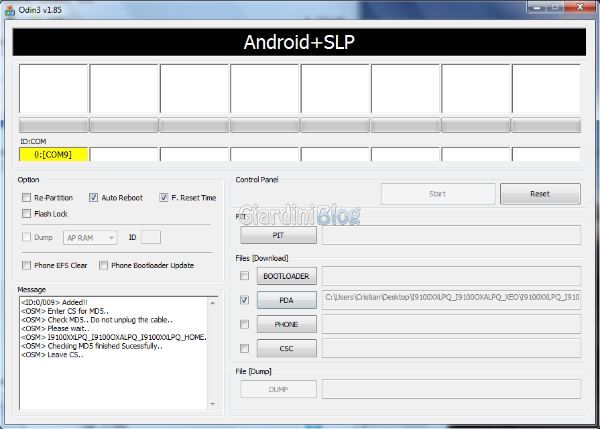The height and width of the screenshot is (429, 600).
Task: Click the first progress bar under device slots
Action: [x=53, y=125]
